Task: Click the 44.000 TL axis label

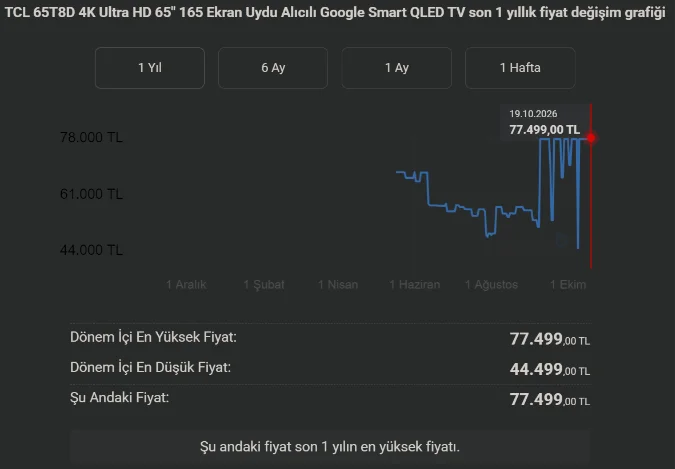Action: 91,250
